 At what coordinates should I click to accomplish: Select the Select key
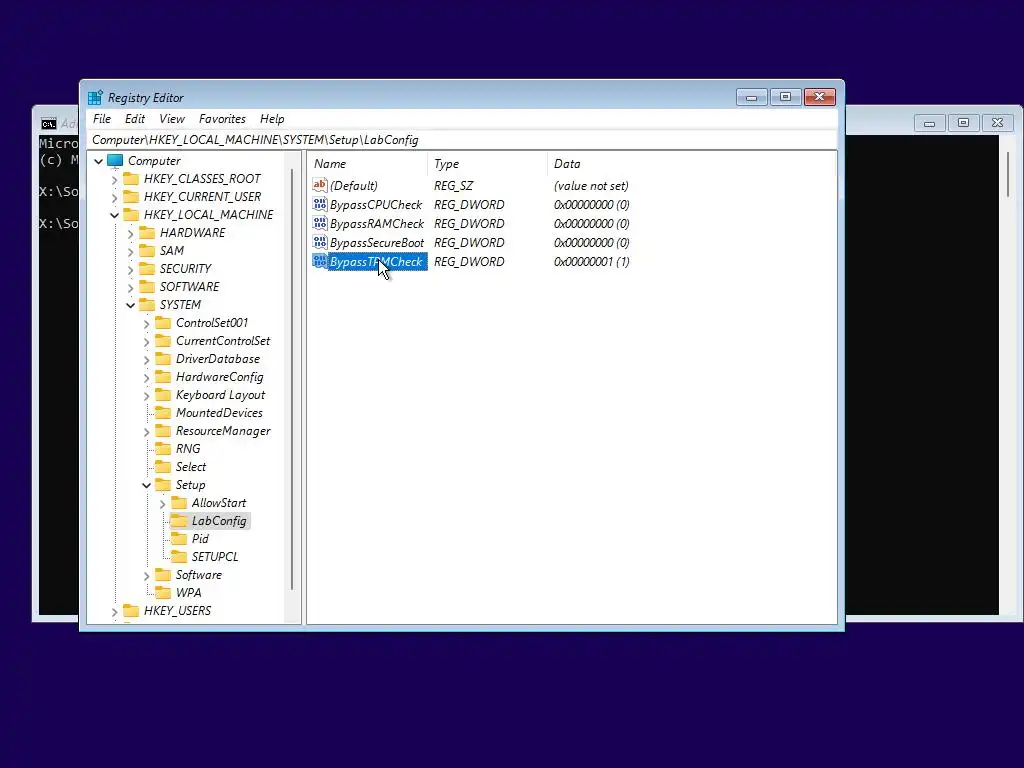click(191, 467)
